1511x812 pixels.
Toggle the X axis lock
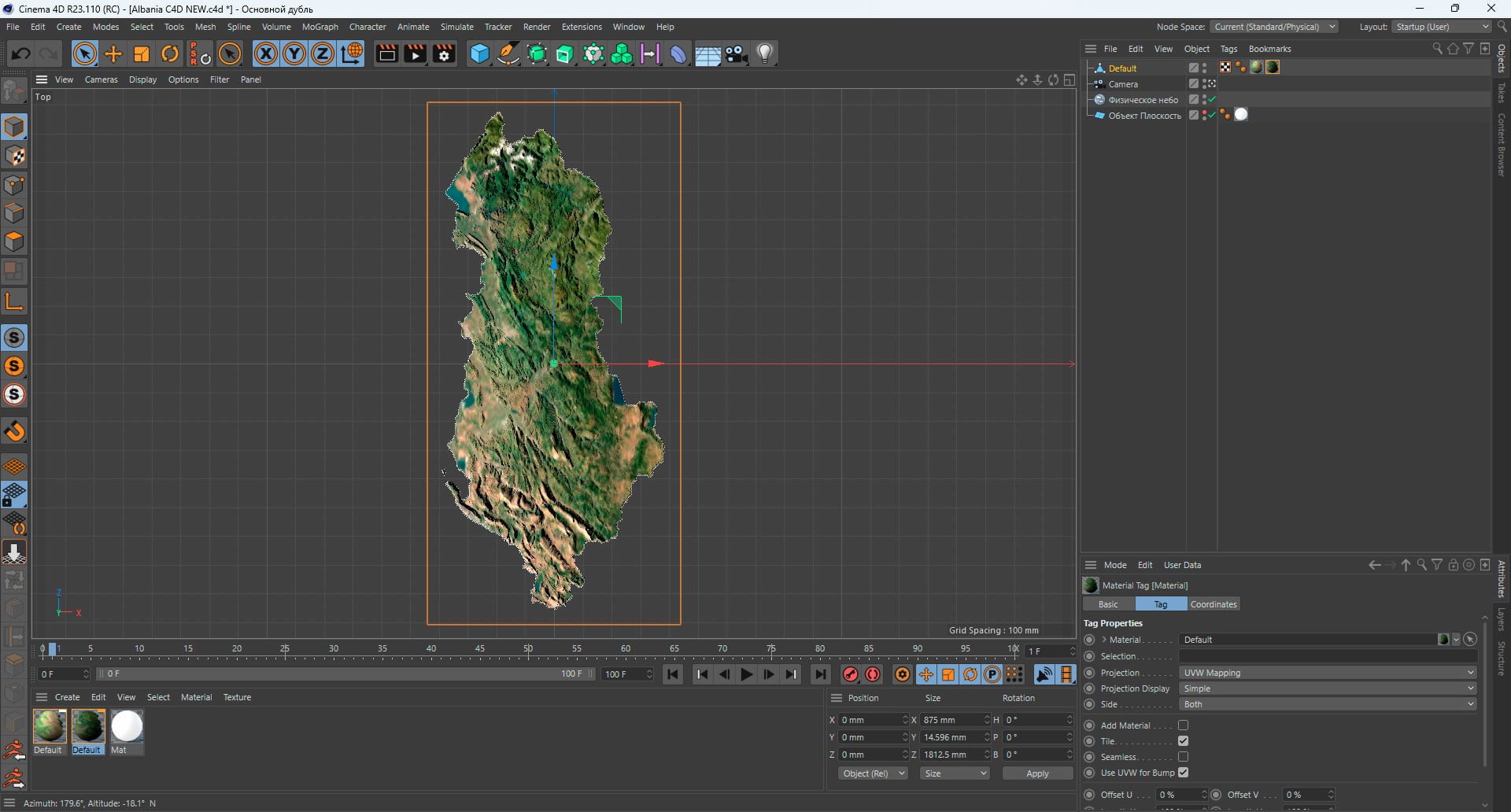[266, 54]
